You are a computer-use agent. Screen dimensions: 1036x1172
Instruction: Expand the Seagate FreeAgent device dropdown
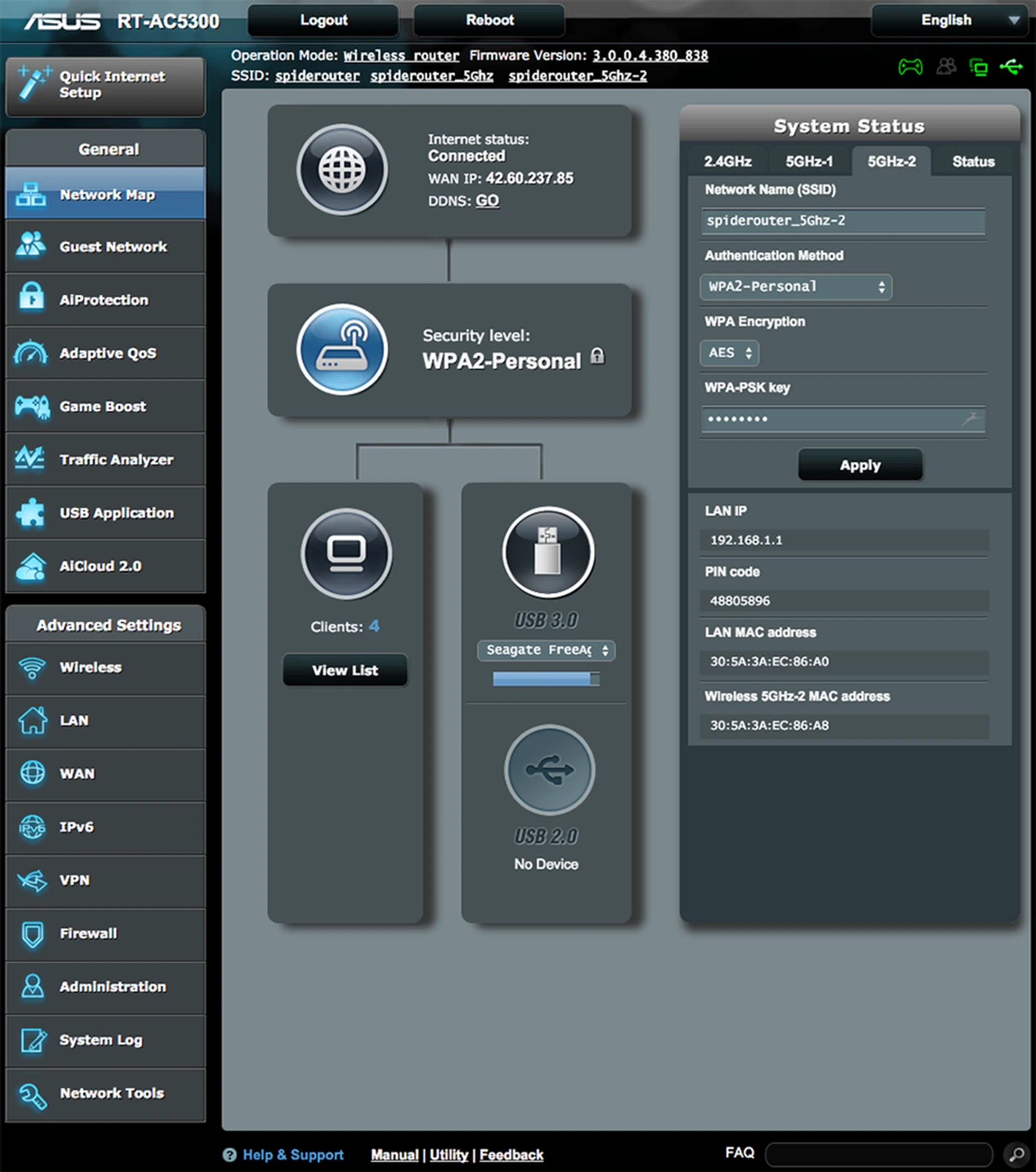pos(546,650)
